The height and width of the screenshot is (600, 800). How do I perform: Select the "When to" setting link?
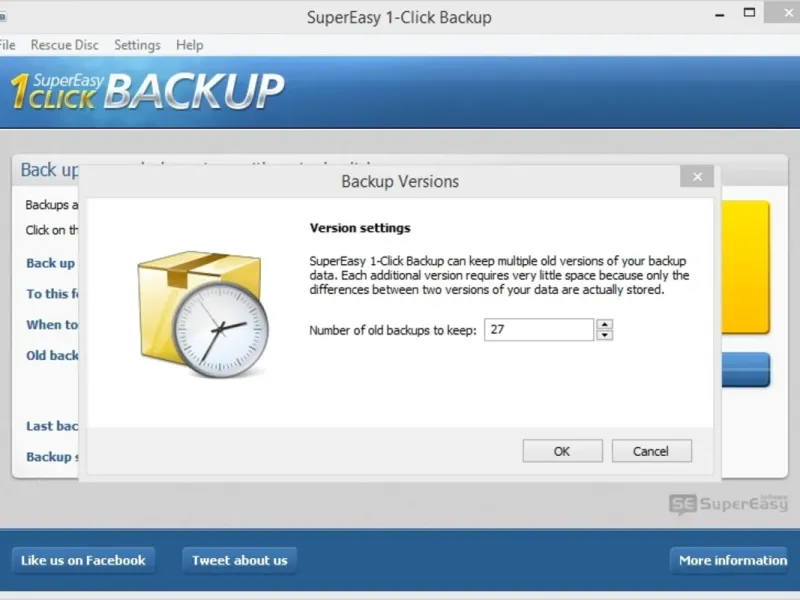pos(52,324)
